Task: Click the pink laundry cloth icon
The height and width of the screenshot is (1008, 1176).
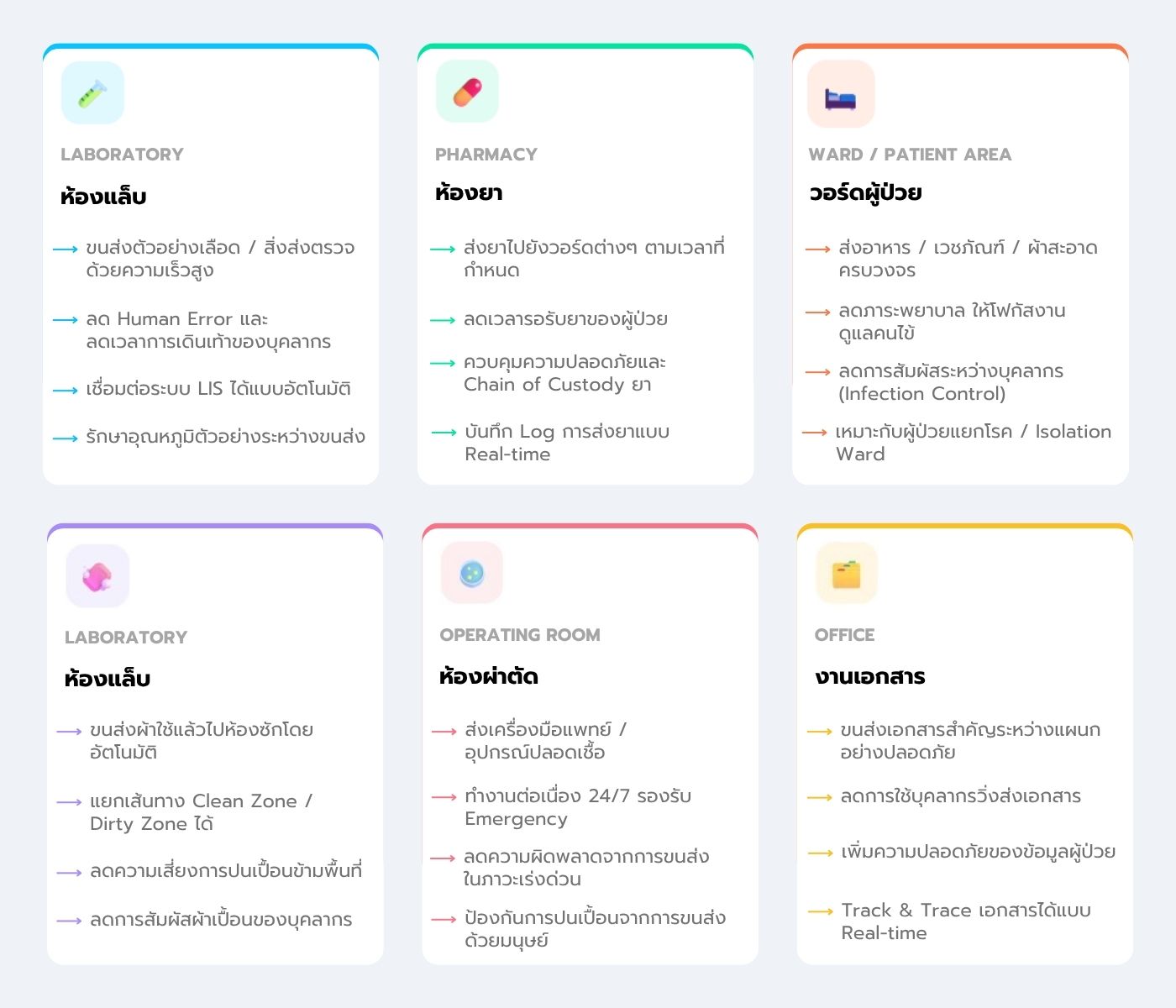Action: [x=97, y=576]
